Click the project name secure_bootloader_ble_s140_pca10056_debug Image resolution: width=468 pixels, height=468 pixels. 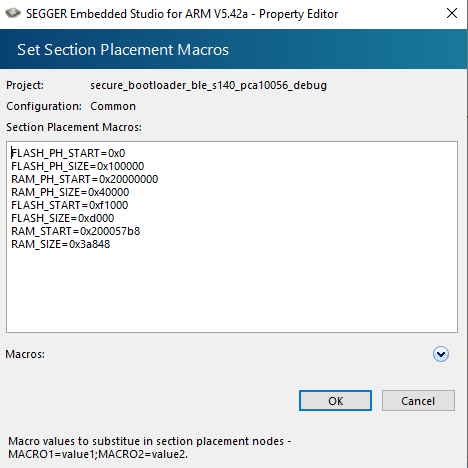point(208,85)
